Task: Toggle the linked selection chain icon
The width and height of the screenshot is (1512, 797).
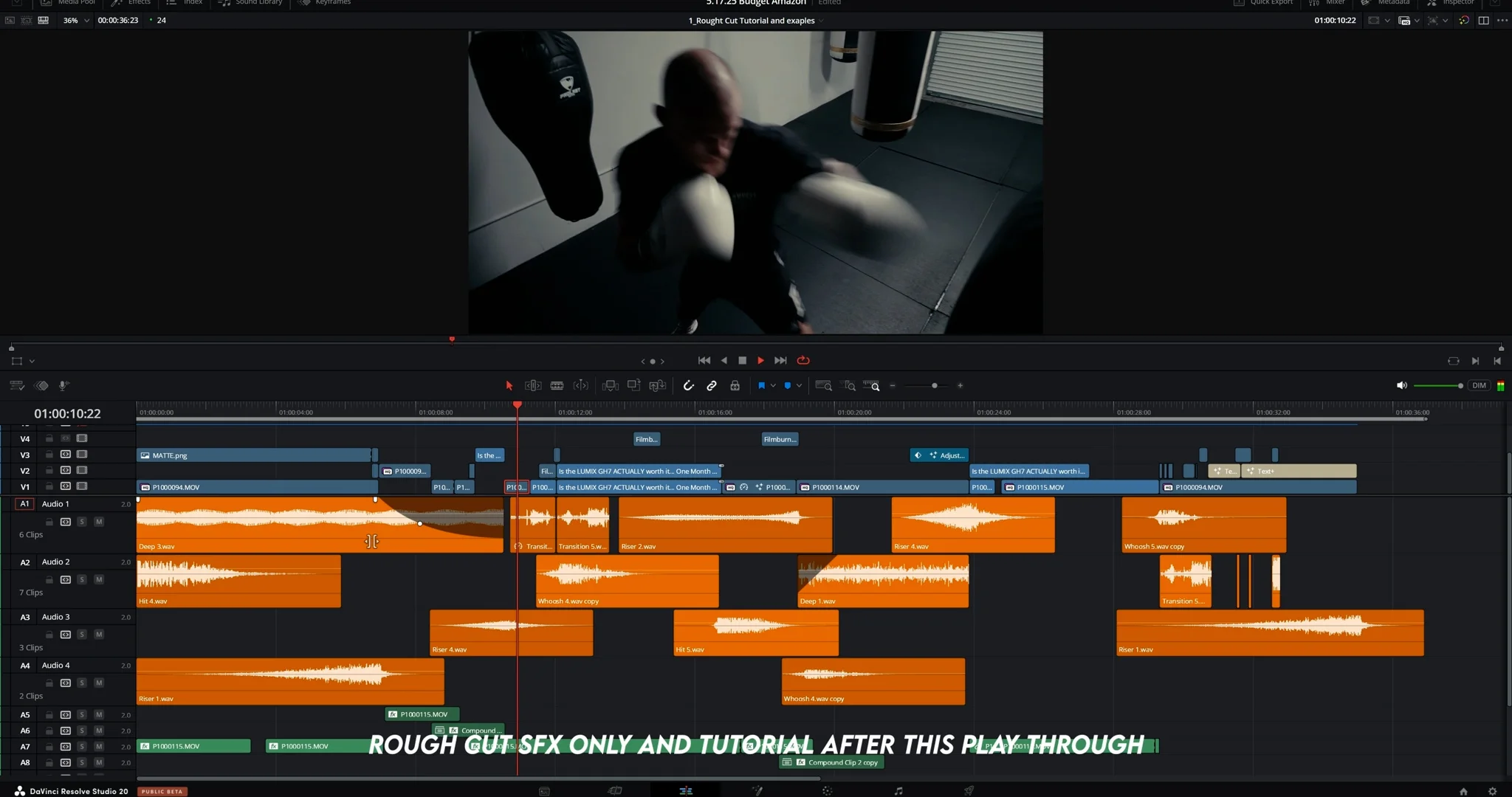Action: pos(712,385)
